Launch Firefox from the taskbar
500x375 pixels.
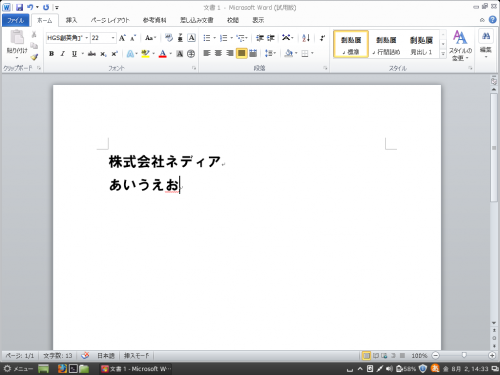click(62, 369)
